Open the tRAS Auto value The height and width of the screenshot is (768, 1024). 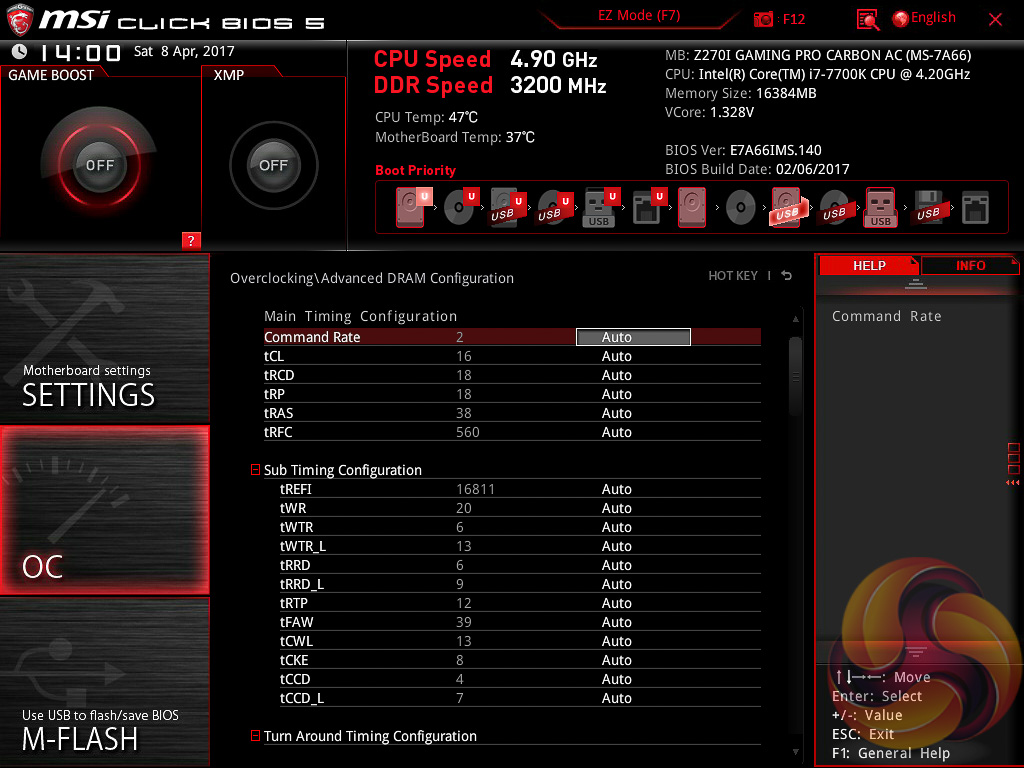click(x=616, y=413)
